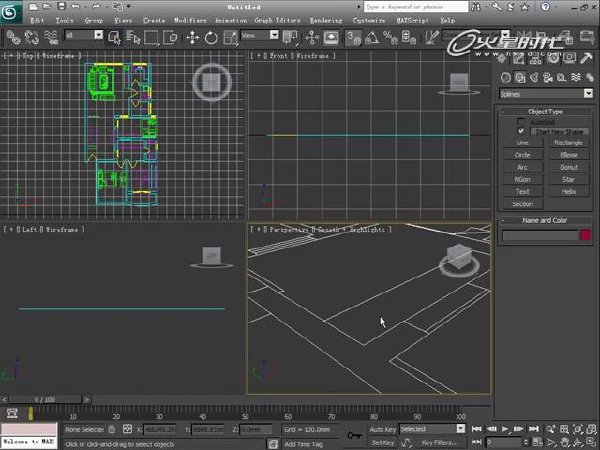600x450 pixels.
Task: Open the Group menu
Action: pyautogui.click(x=94, y=20)
